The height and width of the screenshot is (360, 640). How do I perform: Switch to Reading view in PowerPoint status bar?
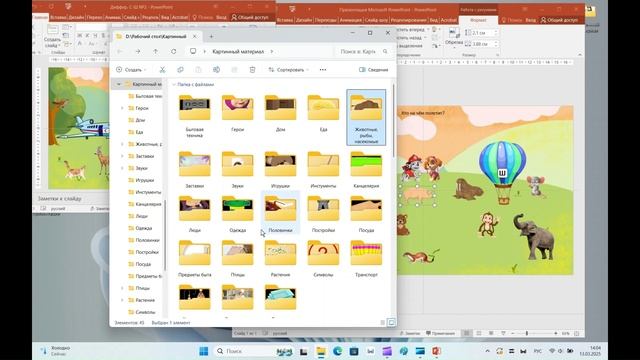(x=491, y=333)
